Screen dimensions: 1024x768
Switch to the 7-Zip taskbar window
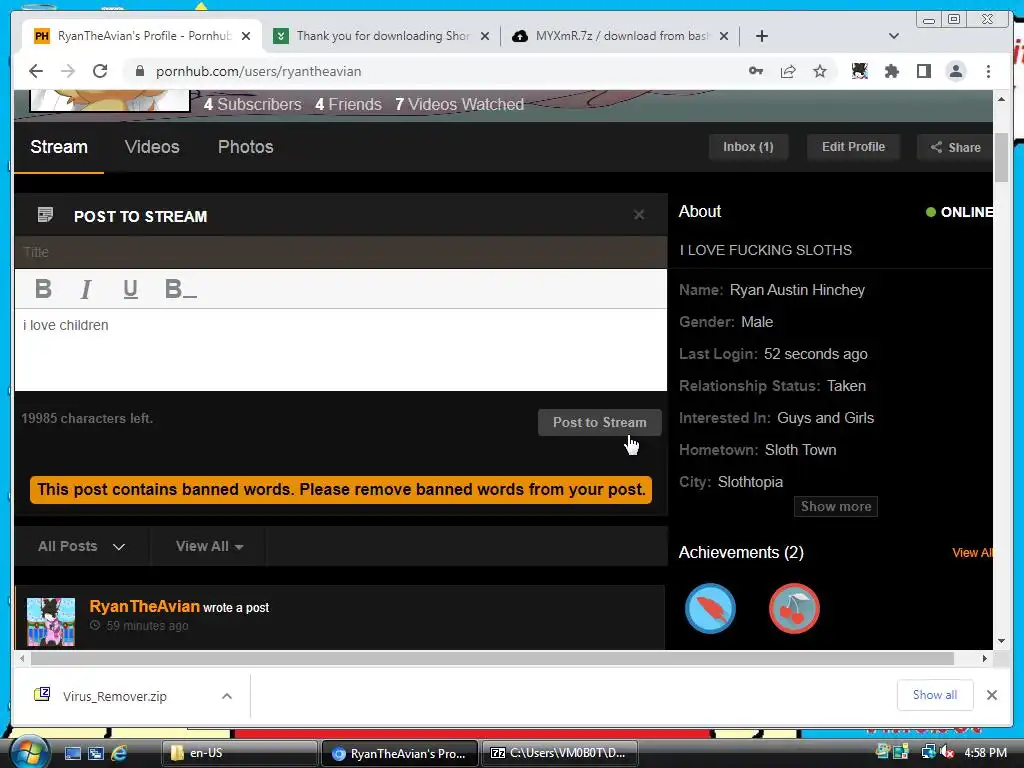coord(559,753)
